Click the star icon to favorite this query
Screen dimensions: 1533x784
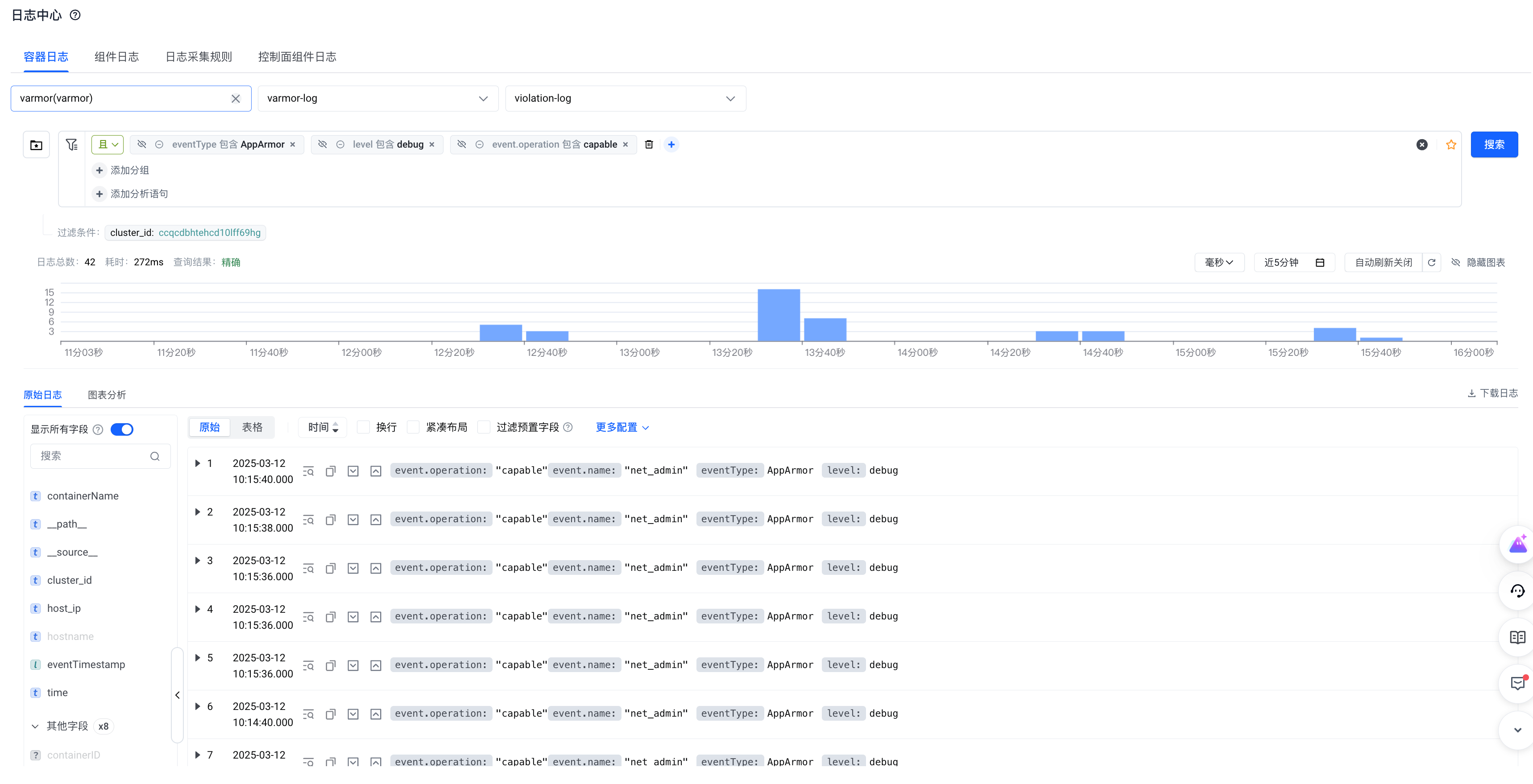[x=1451, y=144]
